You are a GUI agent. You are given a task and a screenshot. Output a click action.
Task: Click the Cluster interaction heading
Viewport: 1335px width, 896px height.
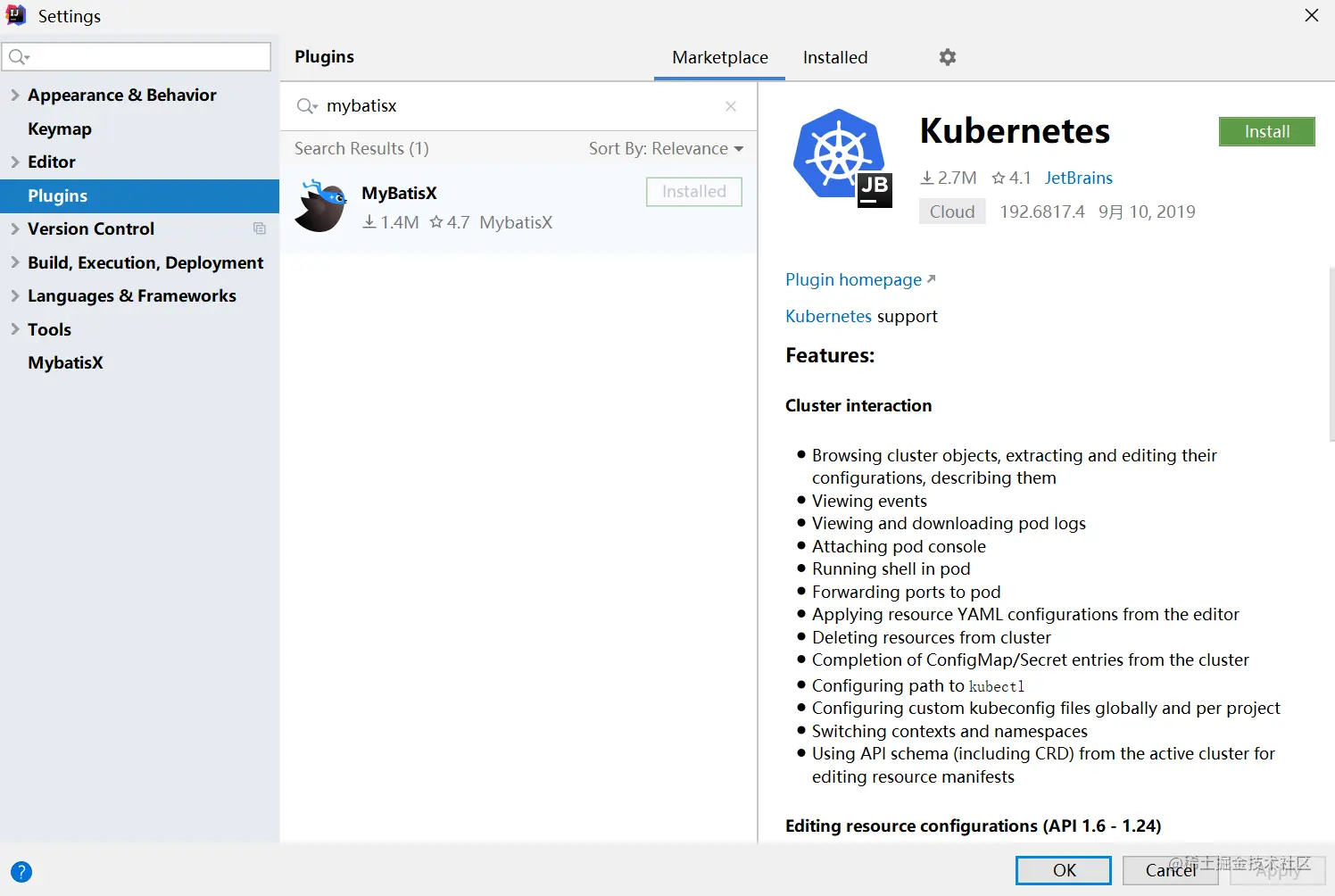pos(858,405)
